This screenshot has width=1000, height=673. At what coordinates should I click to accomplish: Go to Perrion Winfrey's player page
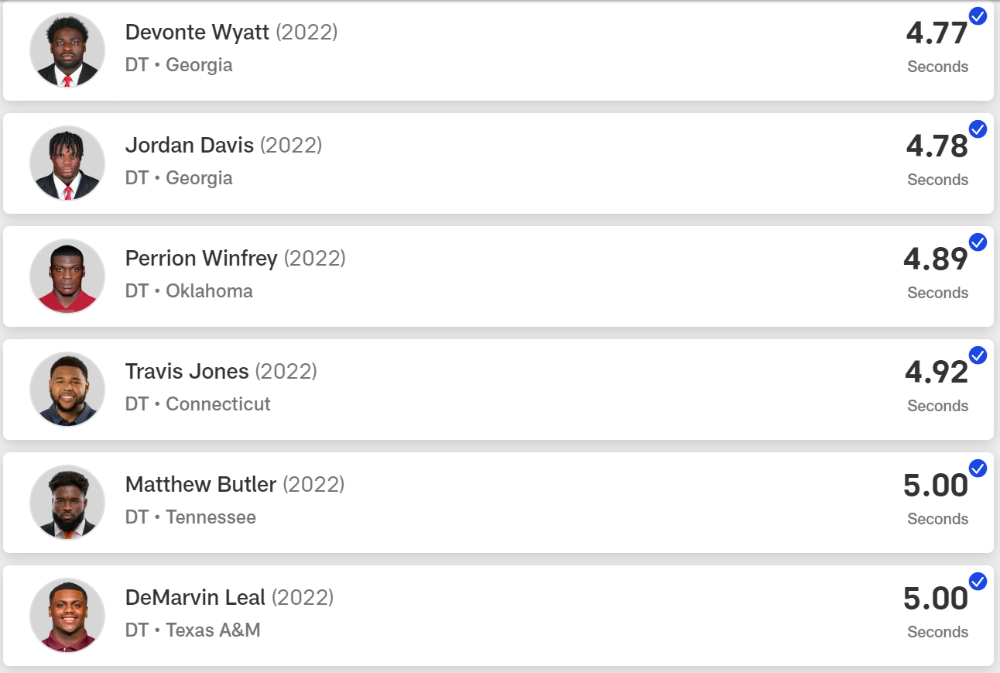coord(202,258)
